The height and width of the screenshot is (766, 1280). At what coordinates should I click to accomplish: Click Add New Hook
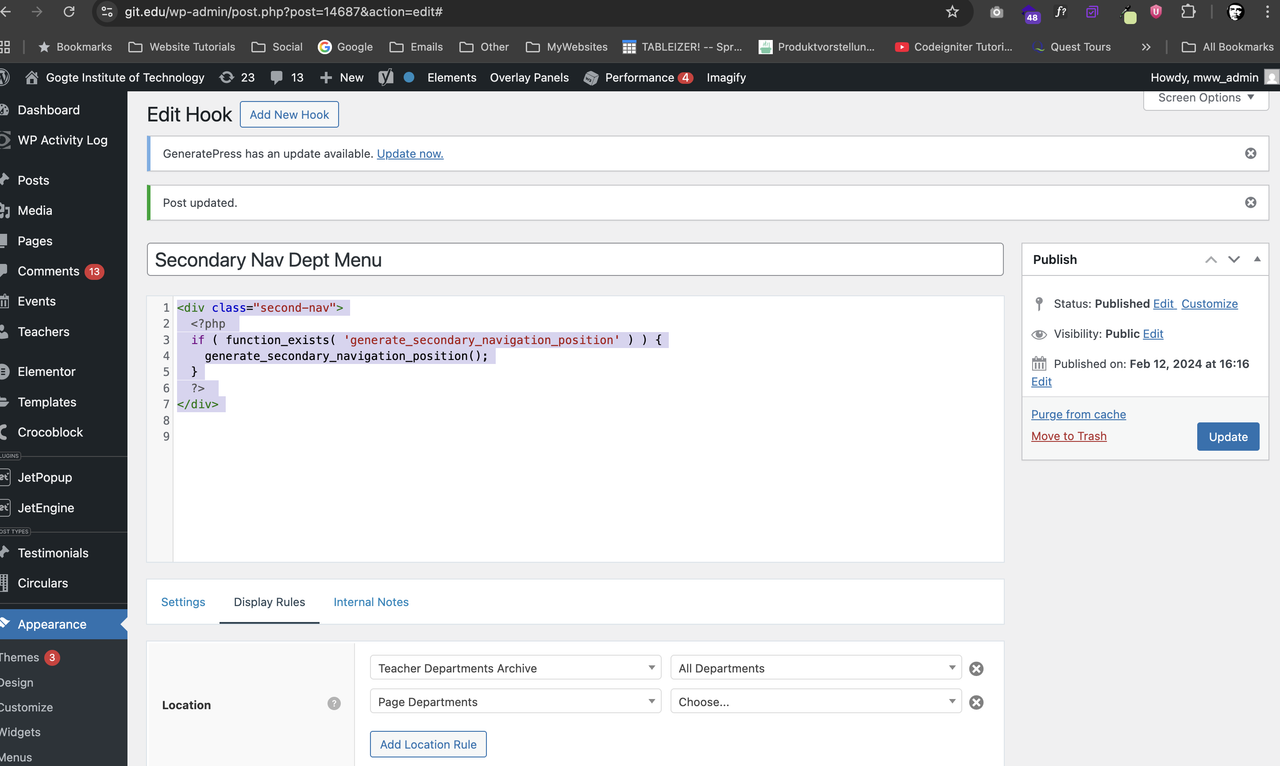[289, 114]
